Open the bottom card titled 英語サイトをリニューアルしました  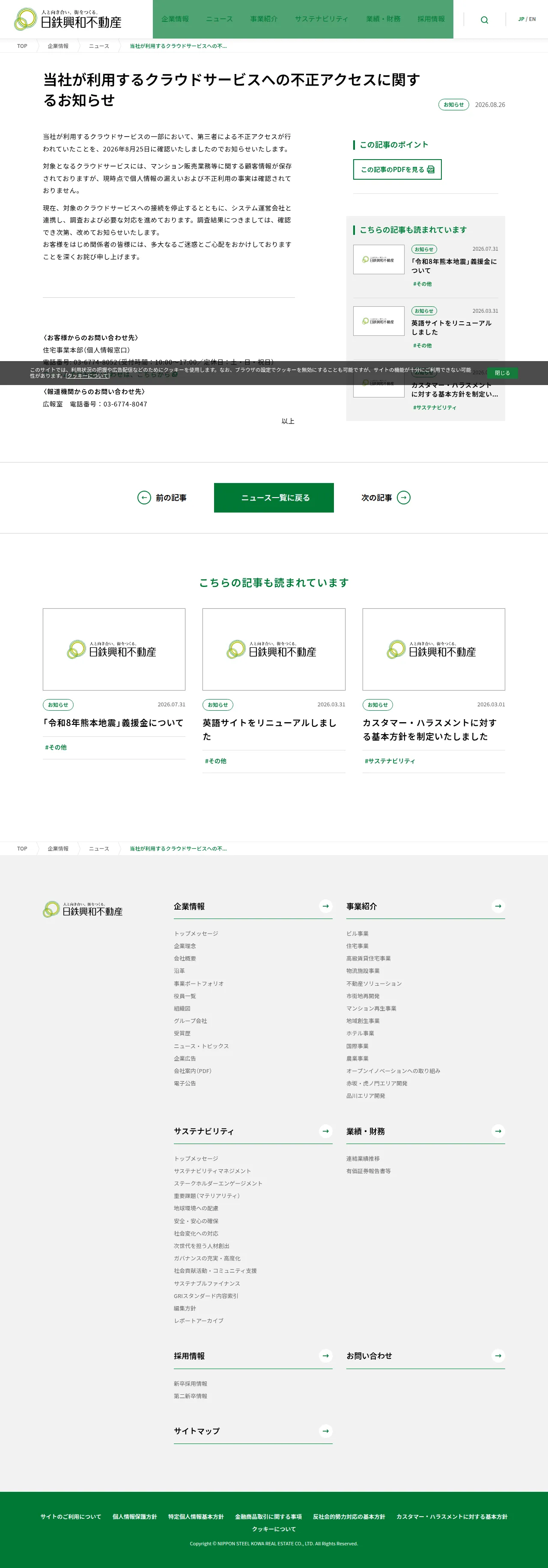[x=269, y=730]
